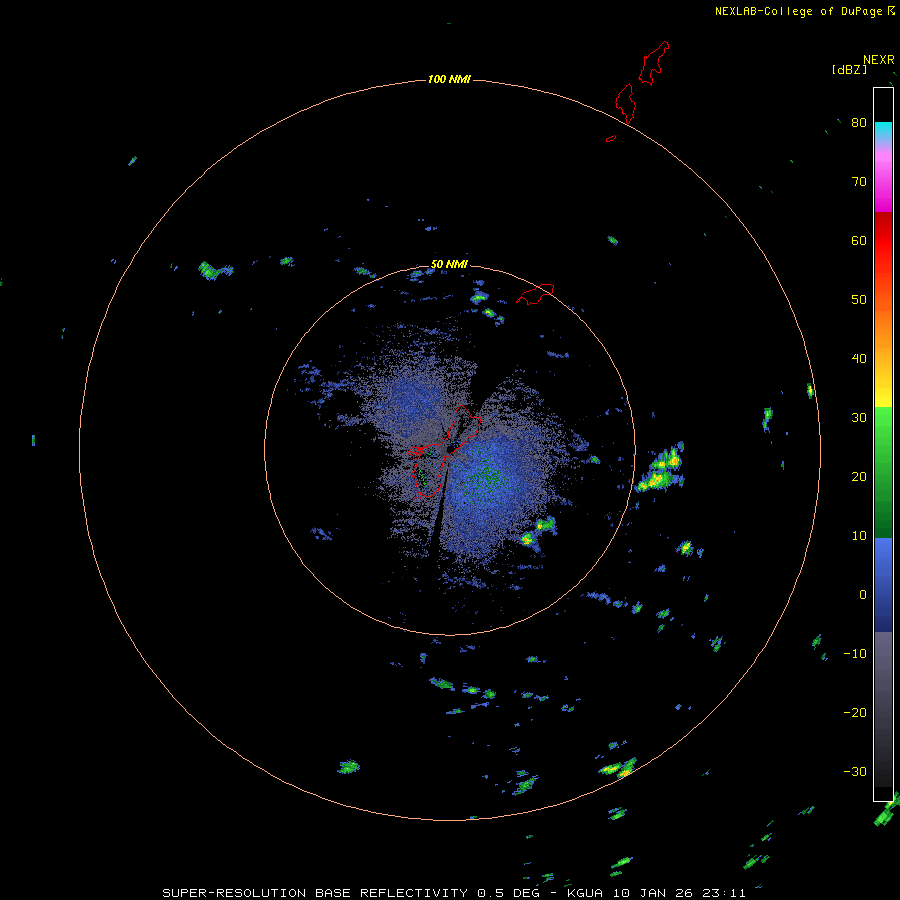Click the 20 value on the dBZ scale
900x900 pixels.
tap(859, 476)
